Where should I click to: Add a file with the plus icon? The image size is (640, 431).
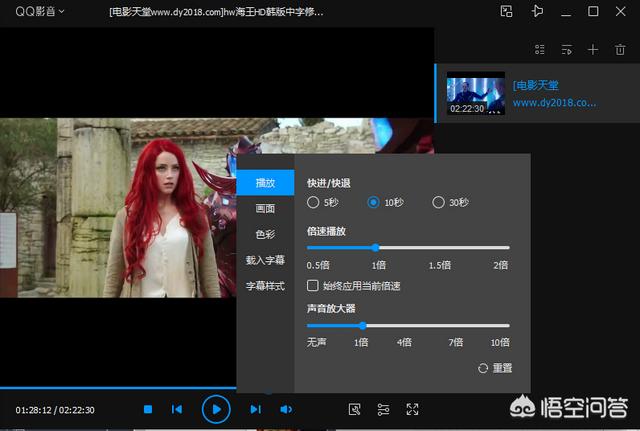593,50
